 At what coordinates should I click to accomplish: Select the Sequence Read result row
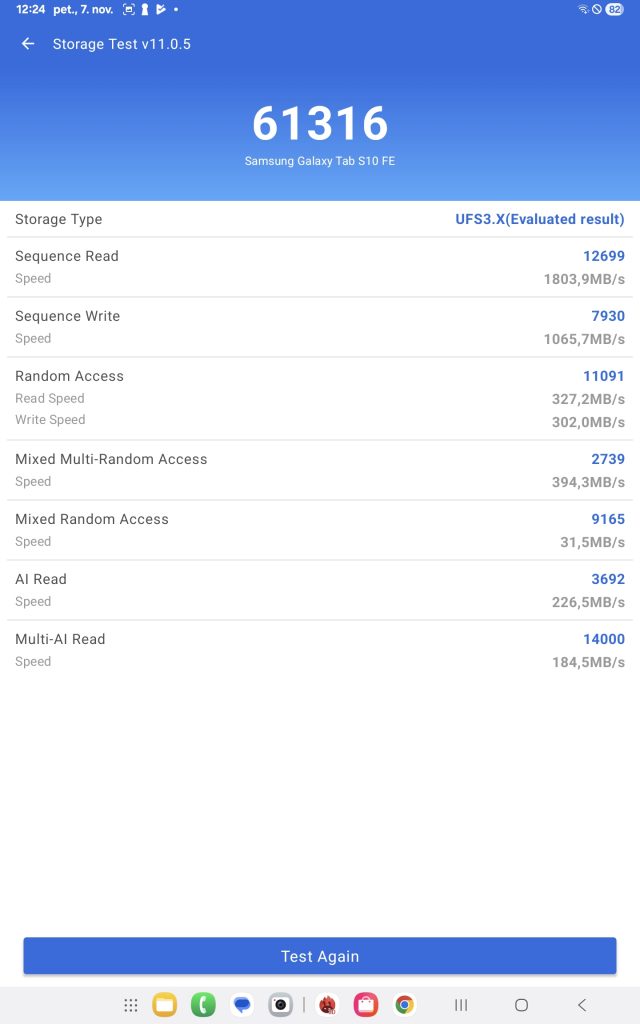pyautogui.click(x=320, y=267)
